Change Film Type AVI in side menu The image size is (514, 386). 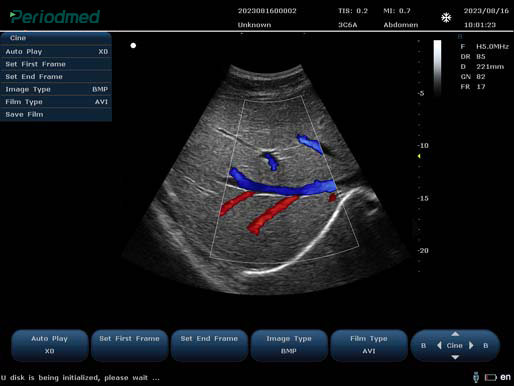tap(56, 102)
